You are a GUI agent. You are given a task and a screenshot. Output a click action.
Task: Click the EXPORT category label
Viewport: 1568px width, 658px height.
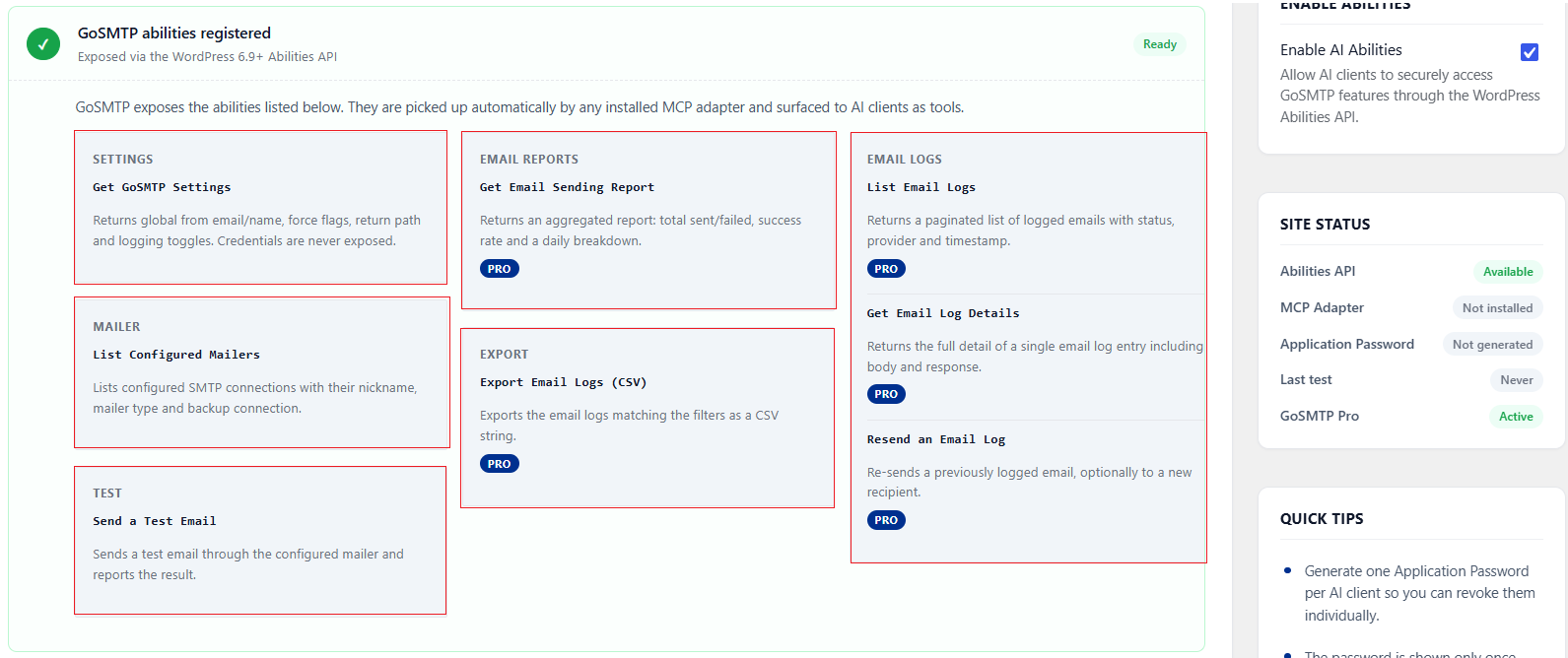coord(505,355)
